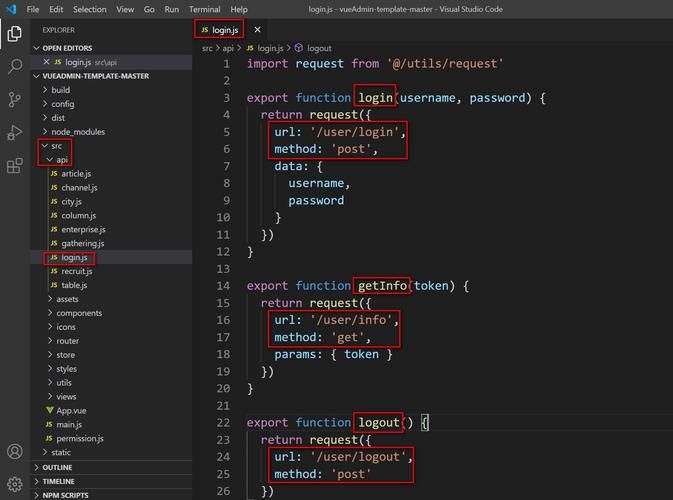Open the Search view icon

tap(15, 67)
